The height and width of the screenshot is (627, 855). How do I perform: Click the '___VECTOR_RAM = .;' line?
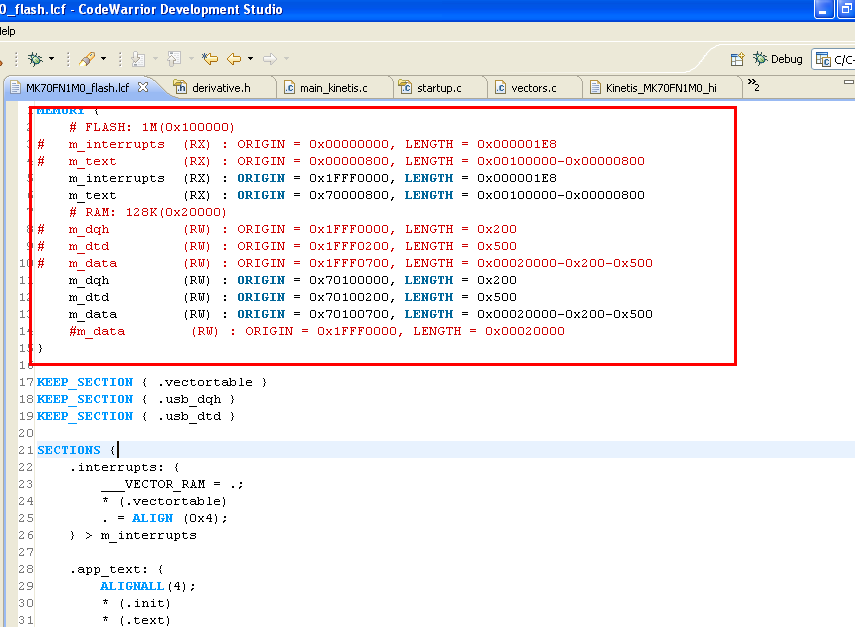tap(172, 484)
